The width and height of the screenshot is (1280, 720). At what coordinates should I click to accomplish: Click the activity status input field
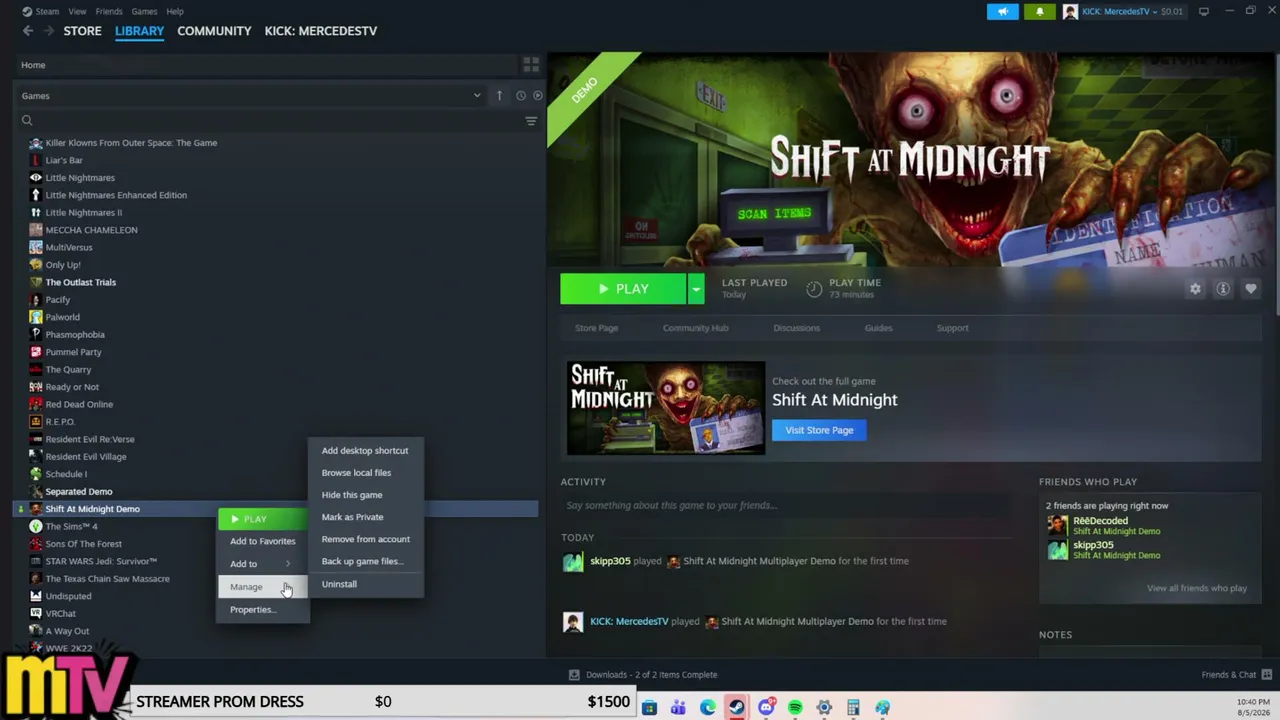point(785,506)
